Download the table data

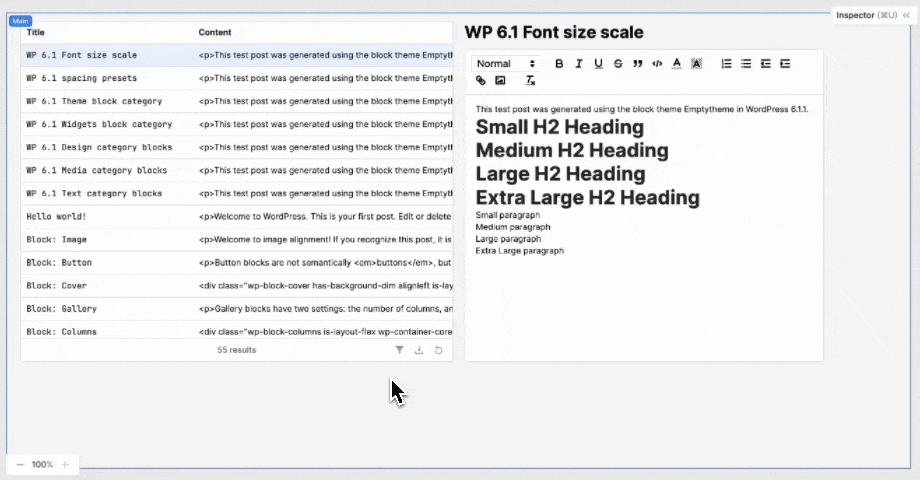pyautogui.click(x=419, y=350)
